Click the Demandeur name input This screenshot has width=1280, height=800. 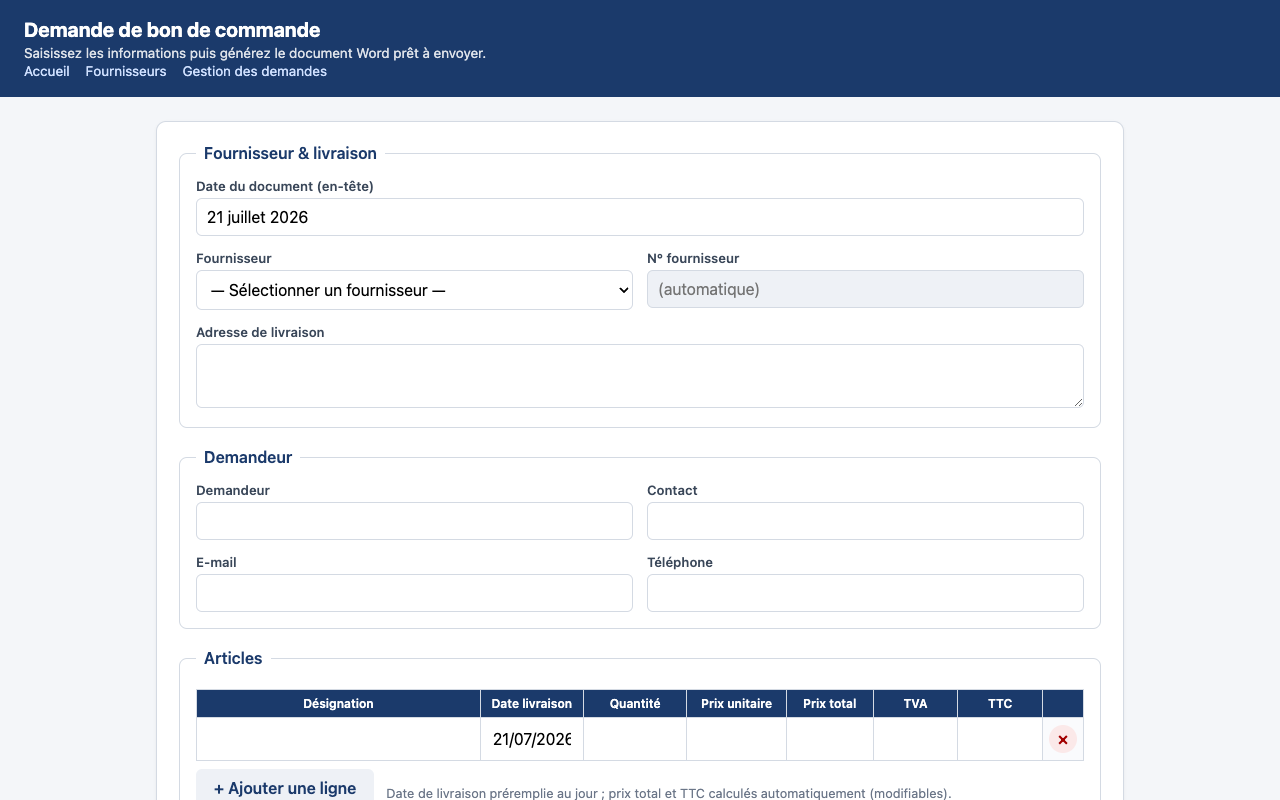tap(414, 521)
